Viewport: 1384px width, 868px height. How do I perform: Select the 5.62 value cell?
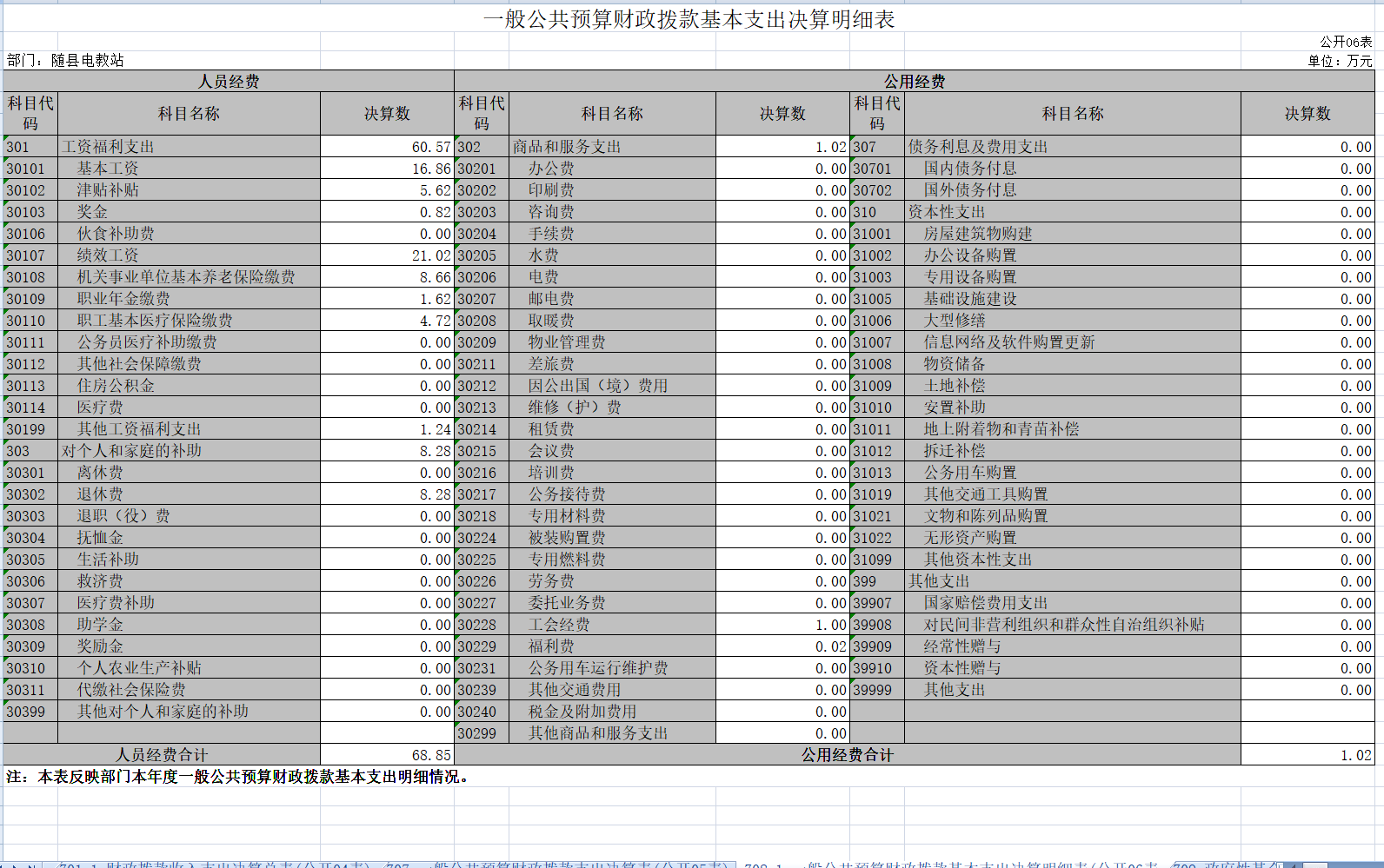coord(387,190)
